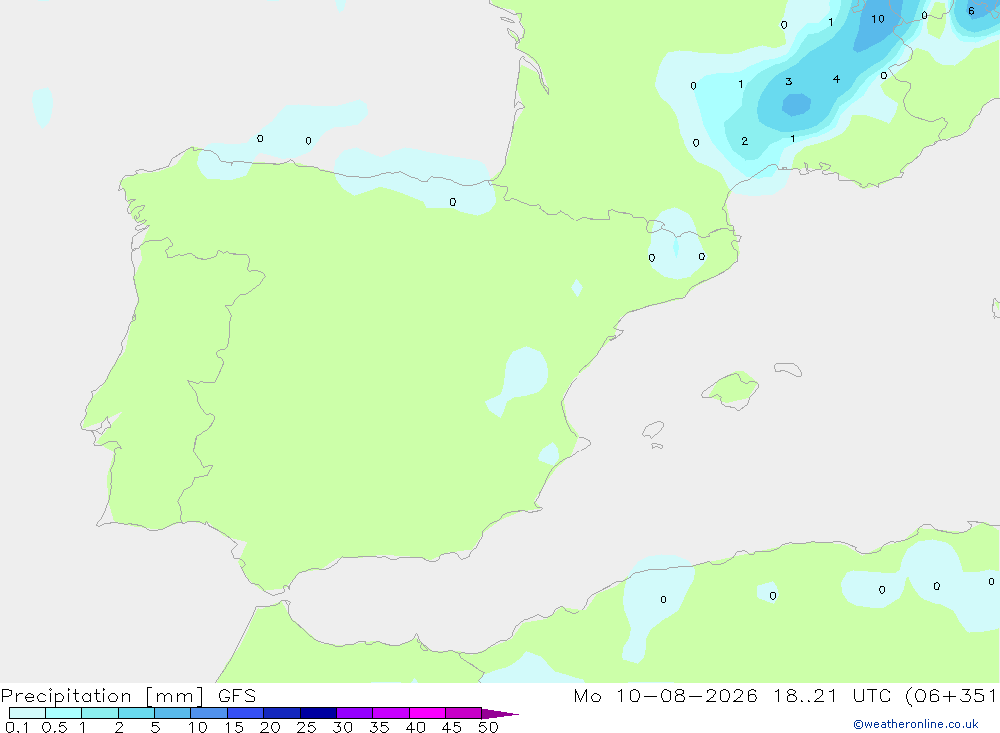Click the '4' precipitation value over France

(x=836, y=79)
